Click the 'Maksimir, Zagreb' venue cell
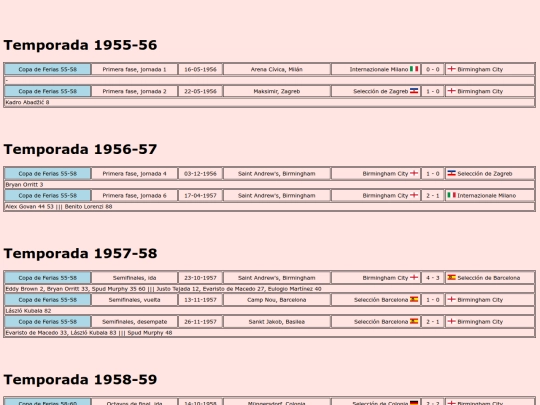The height and width of the screenshot is (405, 540). pyautogui.click(x=277, y=91)
